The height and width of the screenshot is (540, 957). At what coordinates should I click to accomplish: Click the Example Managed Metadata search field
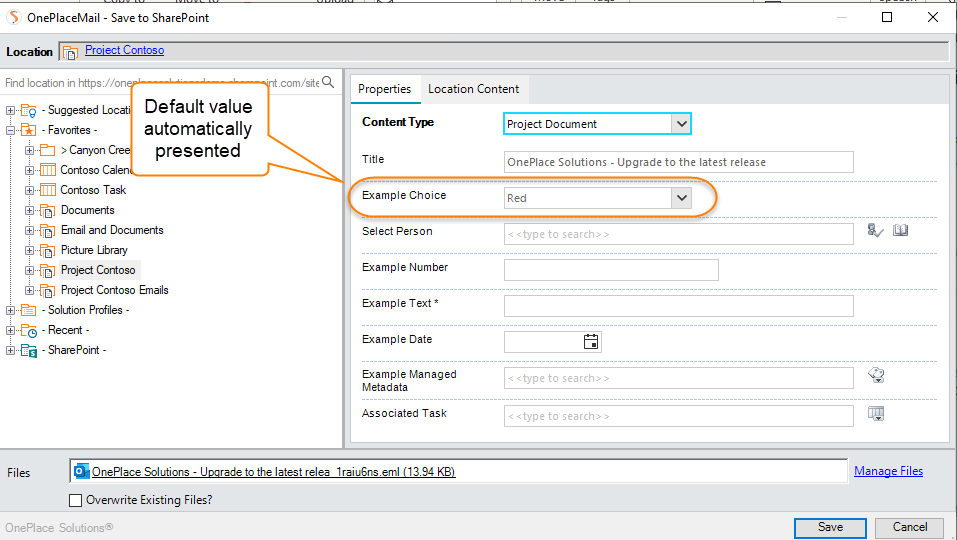tap(679, 378)
